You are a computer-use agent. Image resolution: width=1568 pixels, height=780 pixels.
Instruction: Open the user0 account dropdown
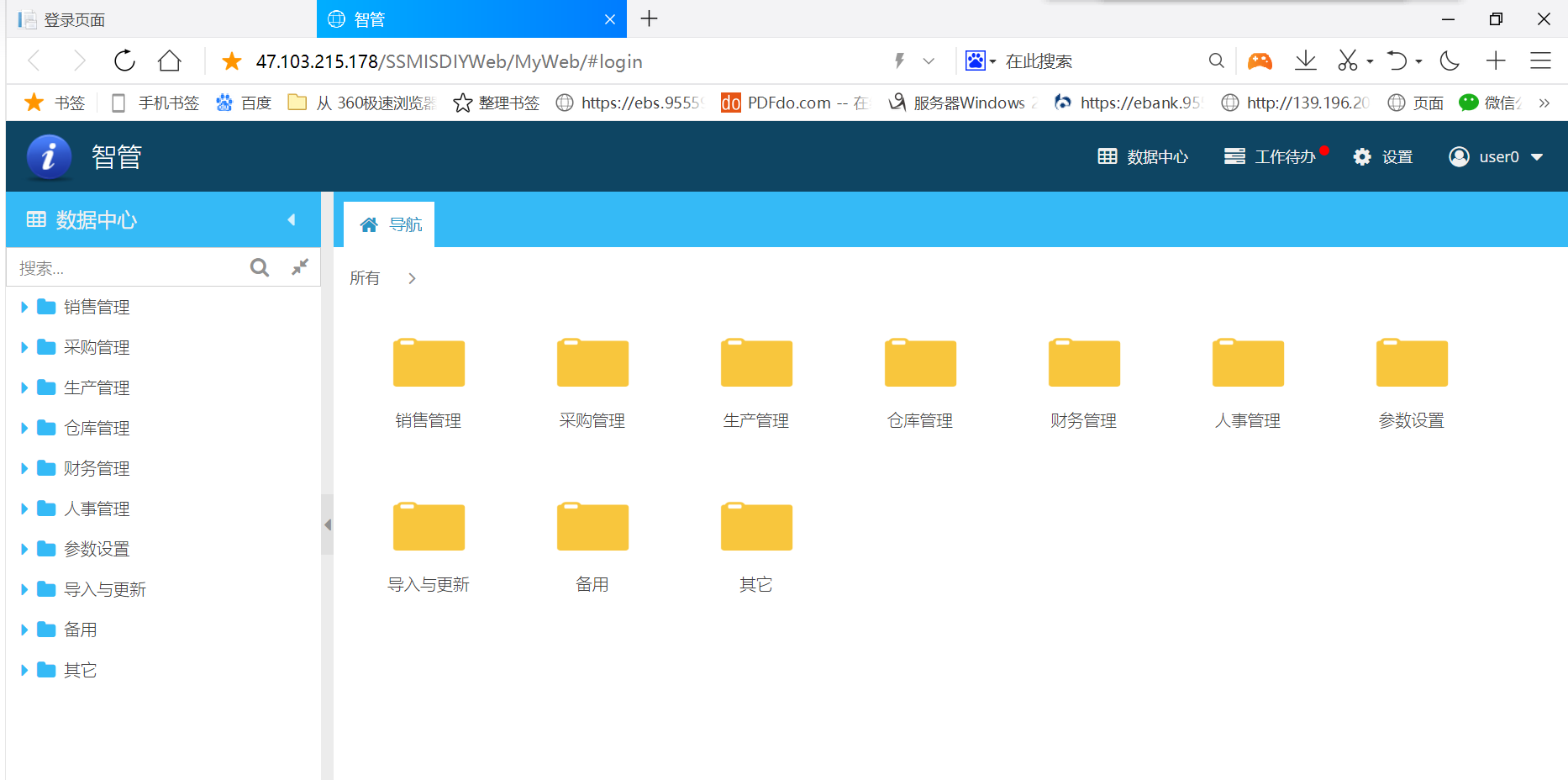1496,156
